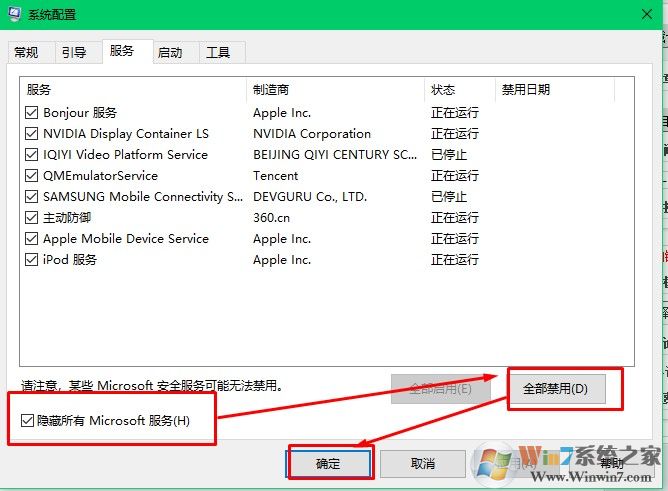Click the Tencent manufacturer cell
Image resolution: width=668 pixels, height=491 pixels.
click(x=276, y=175)
